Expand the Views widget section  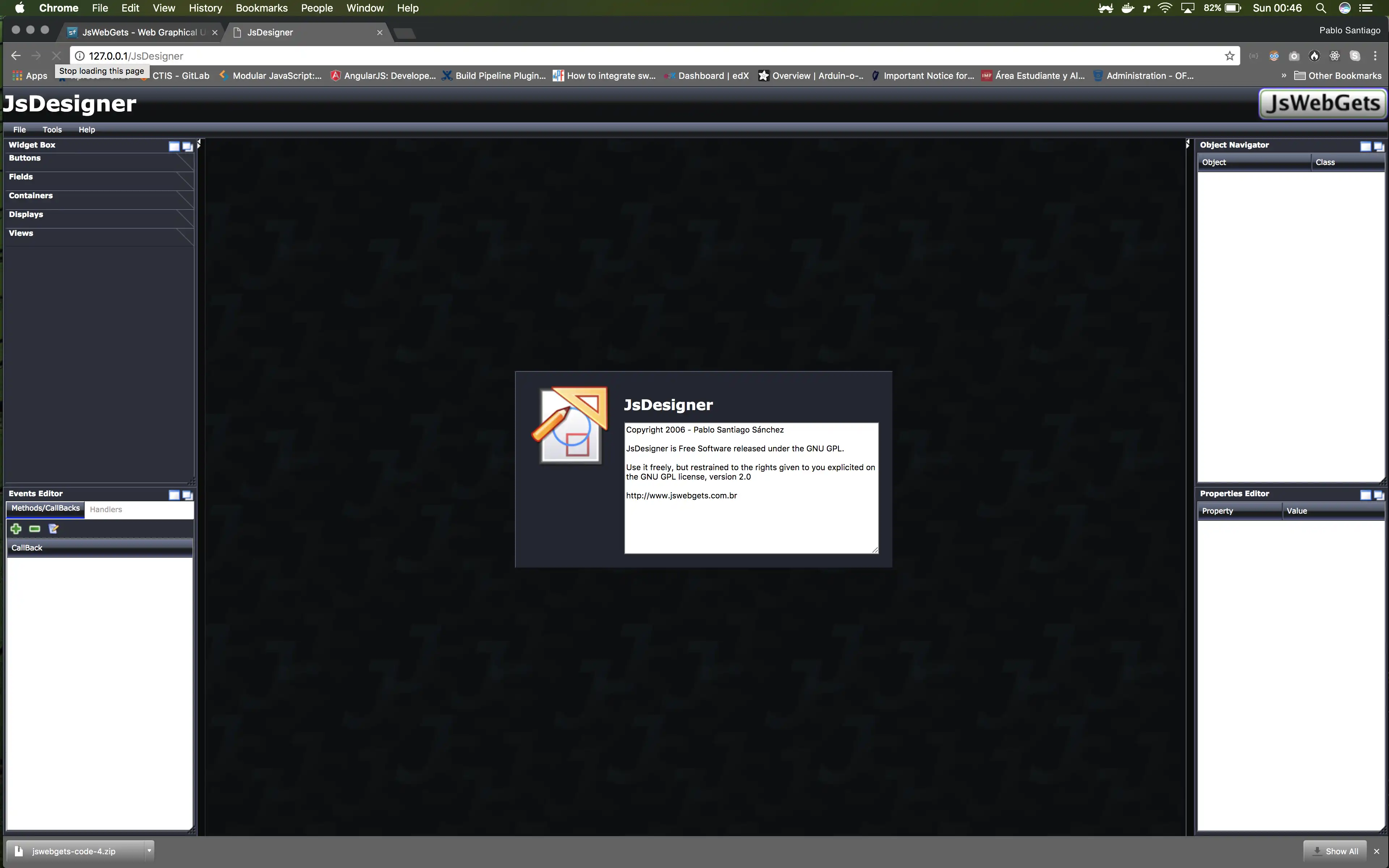click(99, 237)
